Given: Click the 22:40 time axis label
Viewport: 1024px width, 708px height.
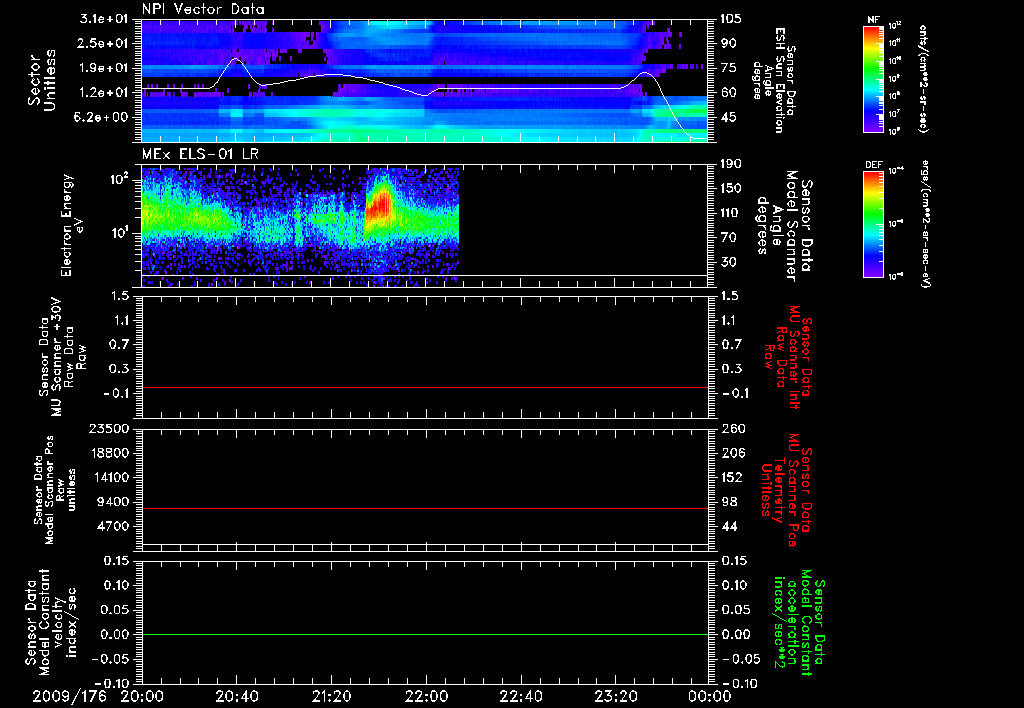Looking at the screenshot, I should pyautogui.click(x=520, y=696).
